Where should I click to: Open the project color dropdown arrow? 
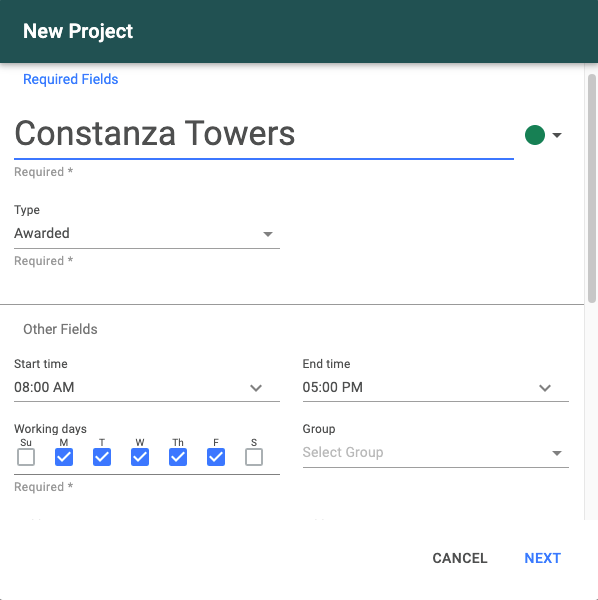click(x=557, y=135)
